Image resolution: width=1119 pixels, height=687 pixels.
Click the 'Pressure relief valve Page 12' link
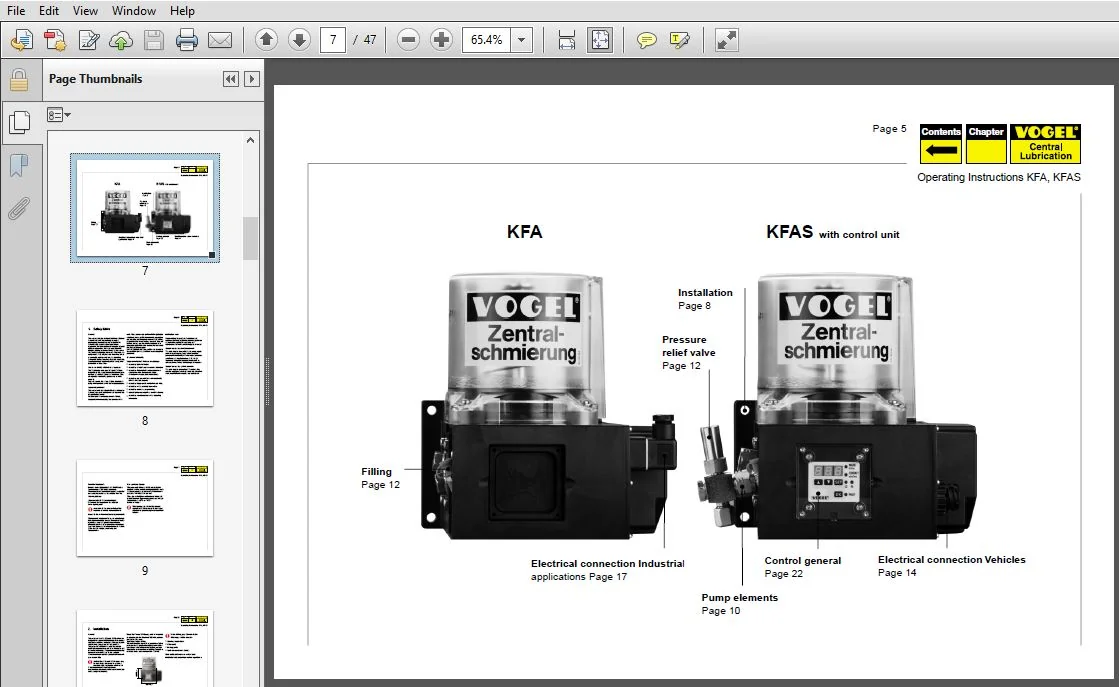[688, 352]
